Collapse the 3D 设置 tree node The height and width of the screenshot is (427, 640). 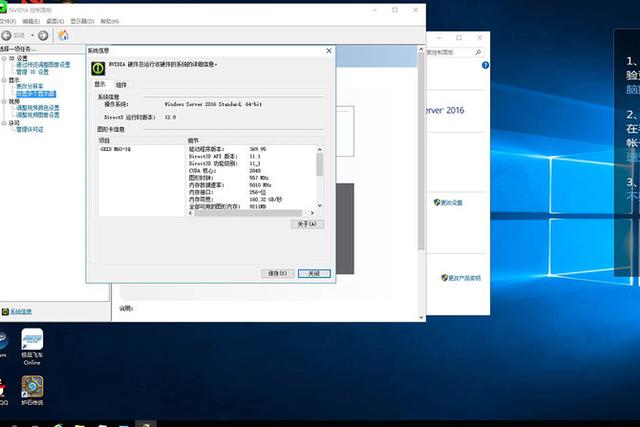(x=4, y=58)
